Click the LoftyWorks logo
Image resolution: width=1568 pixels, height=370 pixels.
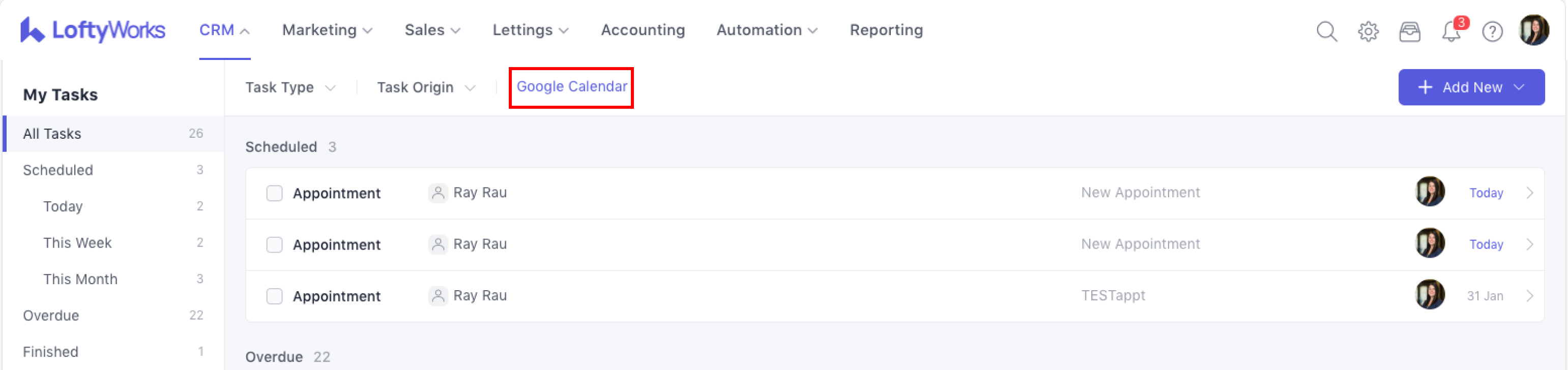(x=93, y=30)
